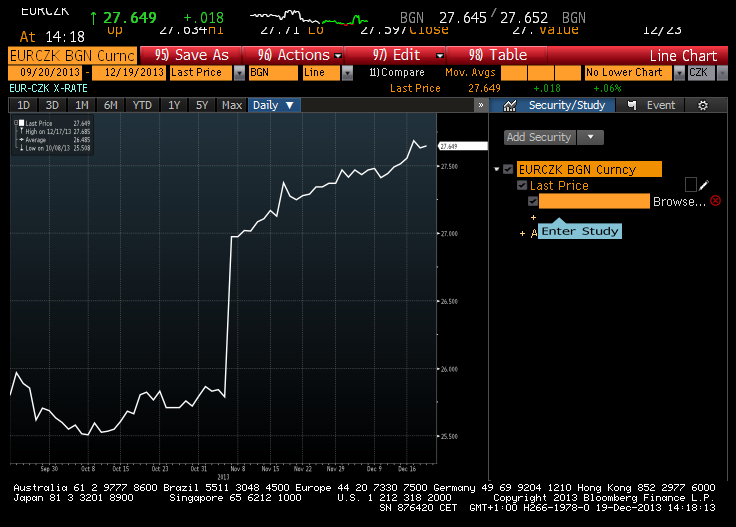The height and width of the screenshot is (527, 736).
Task: Select the 3D range tab
Action: (52, 105)
